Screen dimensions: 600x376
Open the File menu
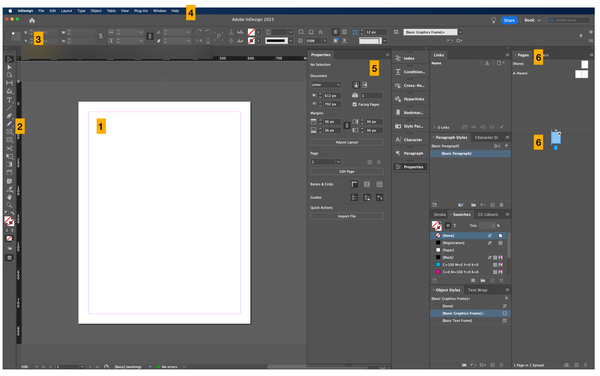pos(41,11)
